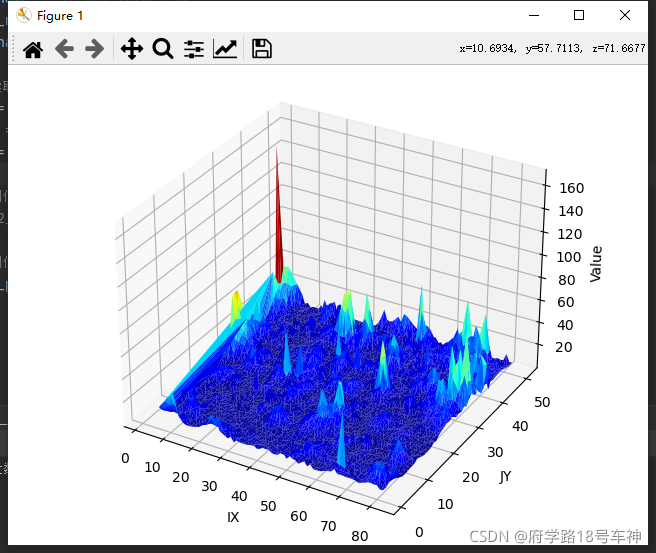Click the IX axis label

click(x=233, y=517)
